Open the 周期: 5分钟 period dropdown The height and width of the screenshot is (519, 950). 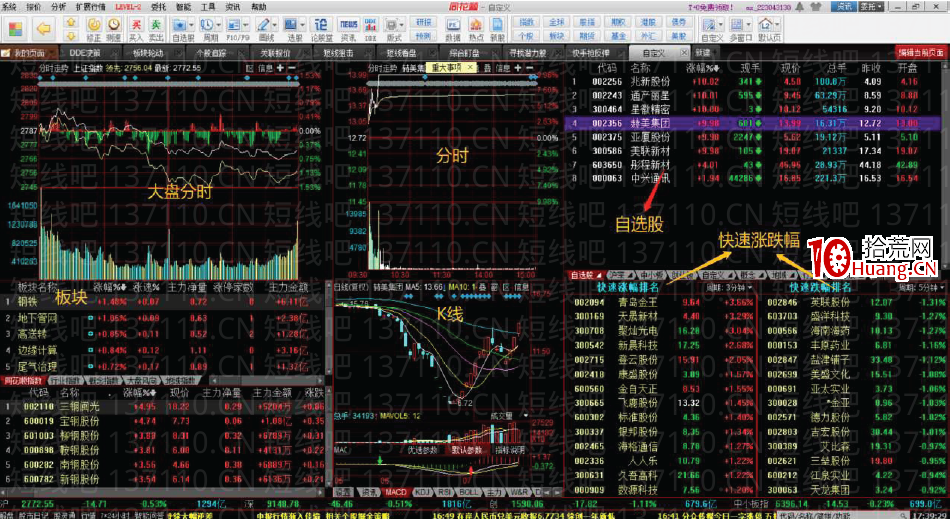(x=924, y=287)
